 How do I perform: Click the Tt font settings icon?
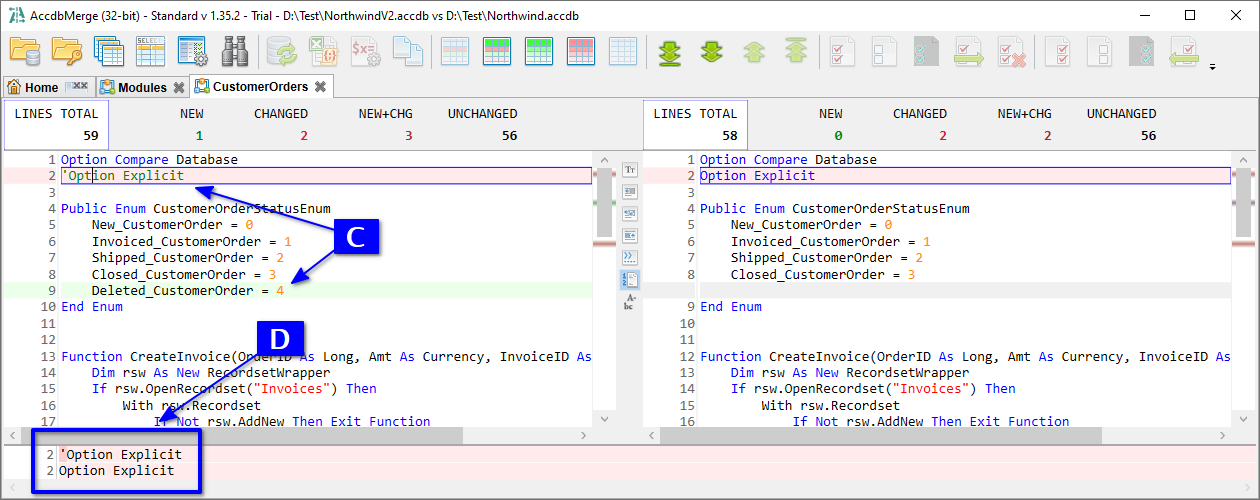click(630, 170)
